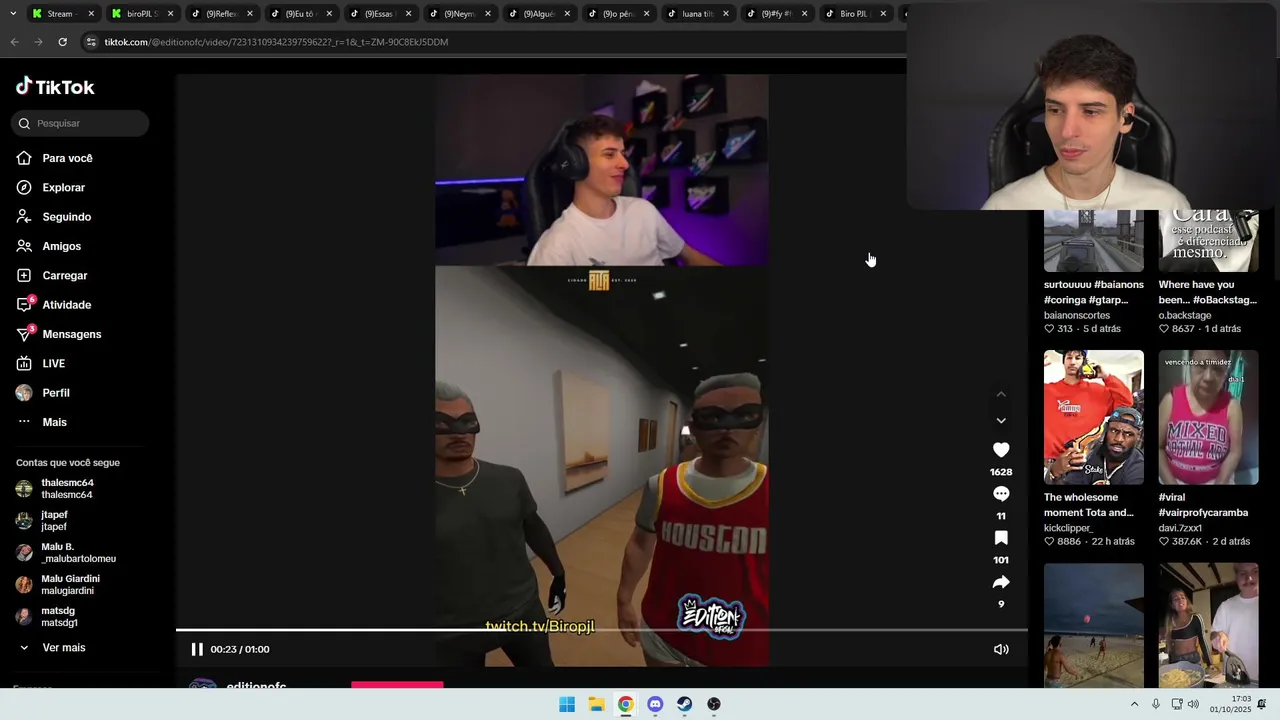This screenshot has height=720, width=1280.
Task: Open OBS Studio from taskbar
Action: (714, 704)
